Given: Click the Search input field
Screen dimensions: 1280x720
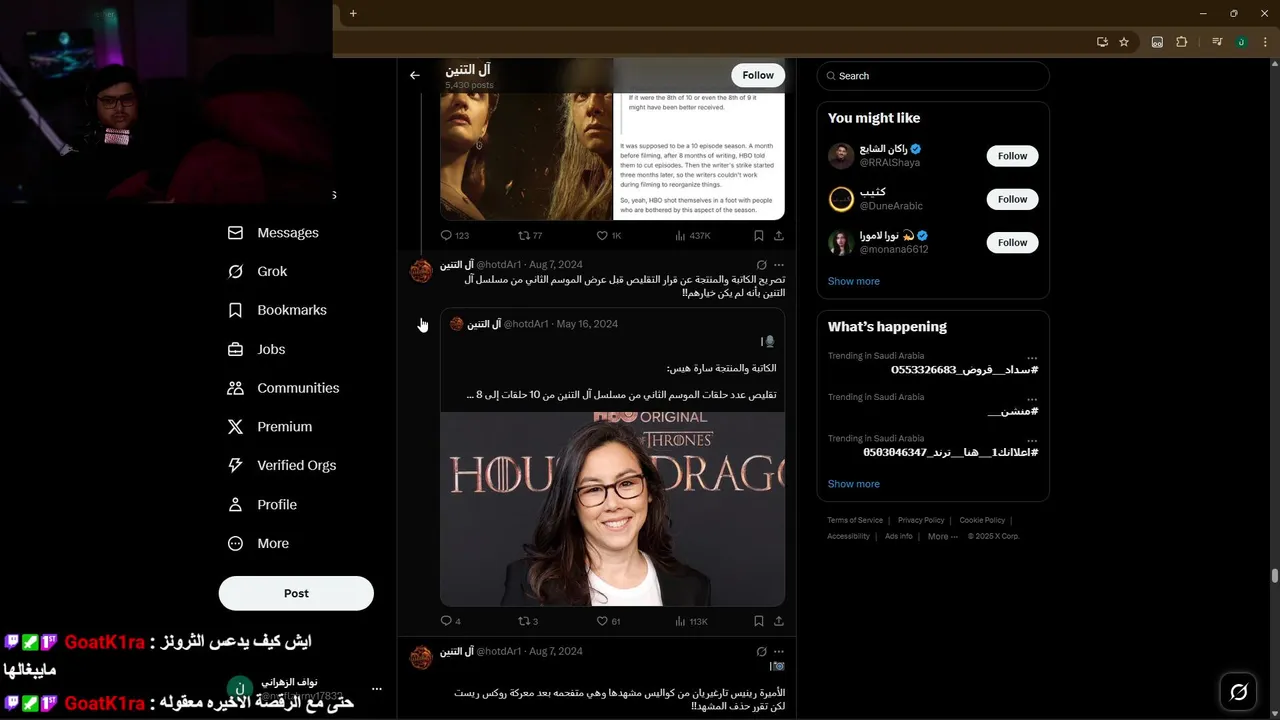Looking at the screenshot, I should (x=933, y=76).
